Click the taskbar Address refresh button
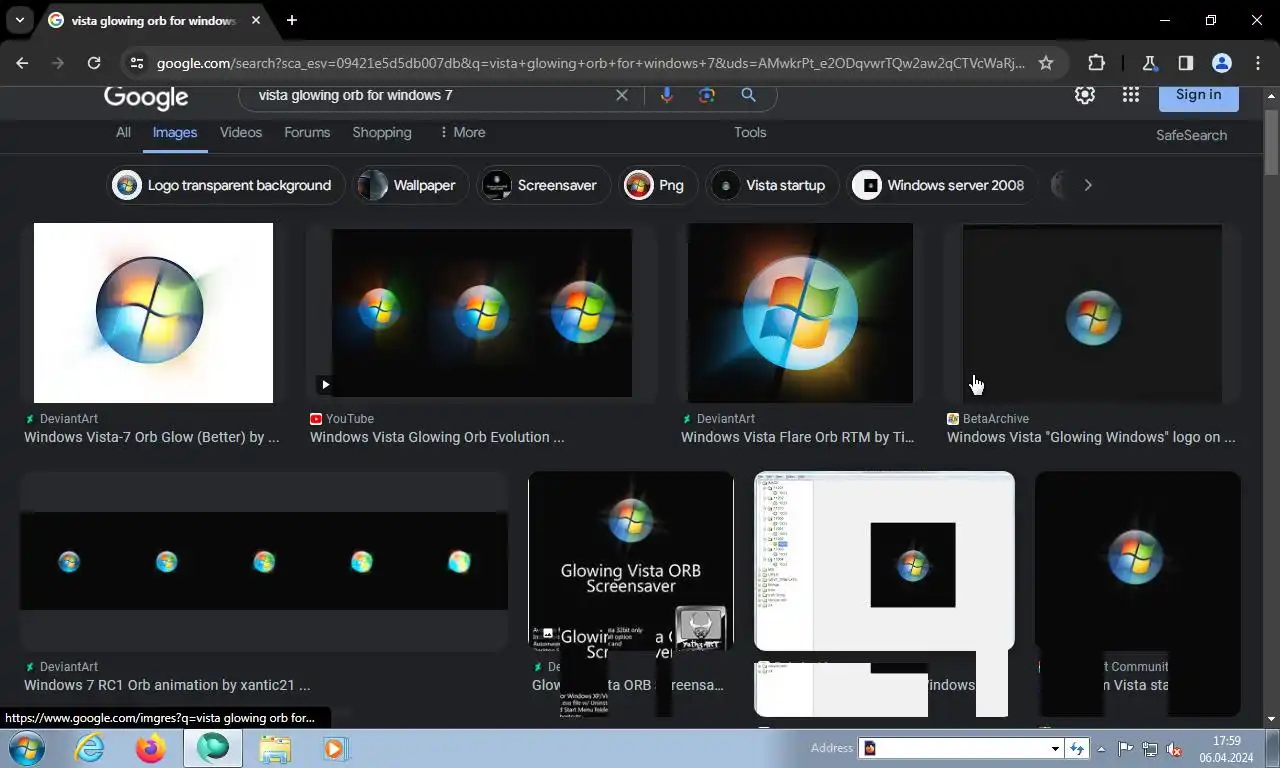Viewport: 1280px width, 768px height. point(1077,748)
